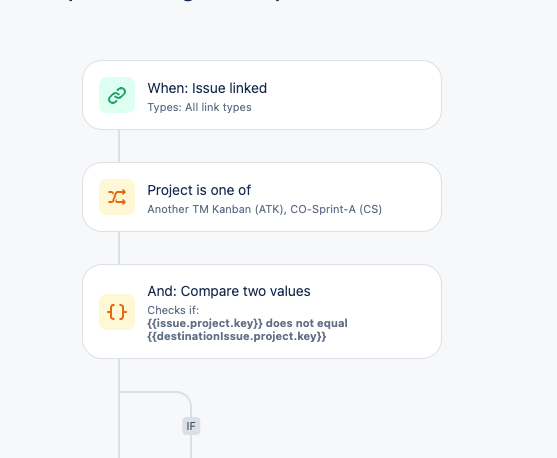Select '{{issue.project.key}} does not equal' text

[x=248, y=323]
